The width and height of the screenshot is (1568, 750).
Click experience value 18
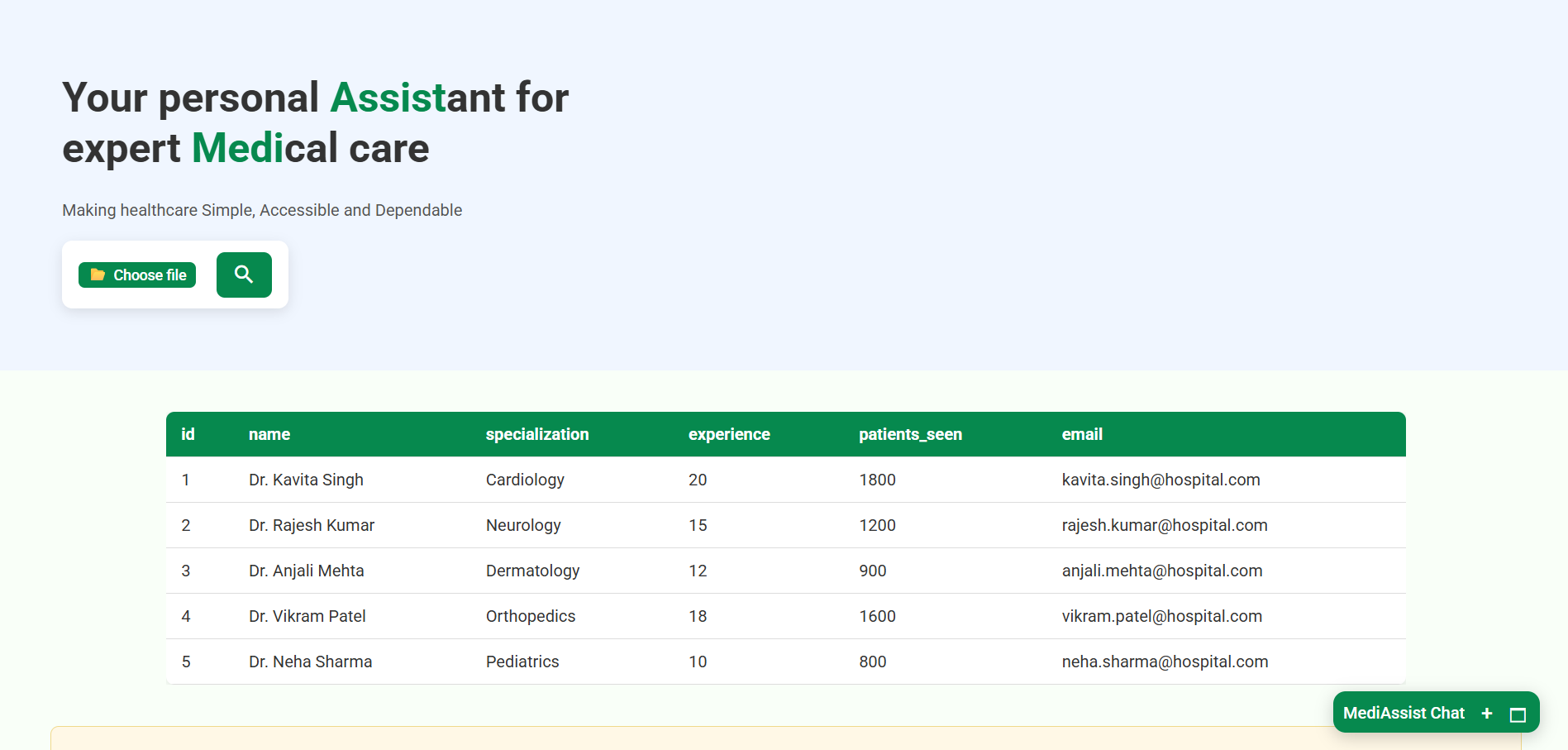[698, 616]
